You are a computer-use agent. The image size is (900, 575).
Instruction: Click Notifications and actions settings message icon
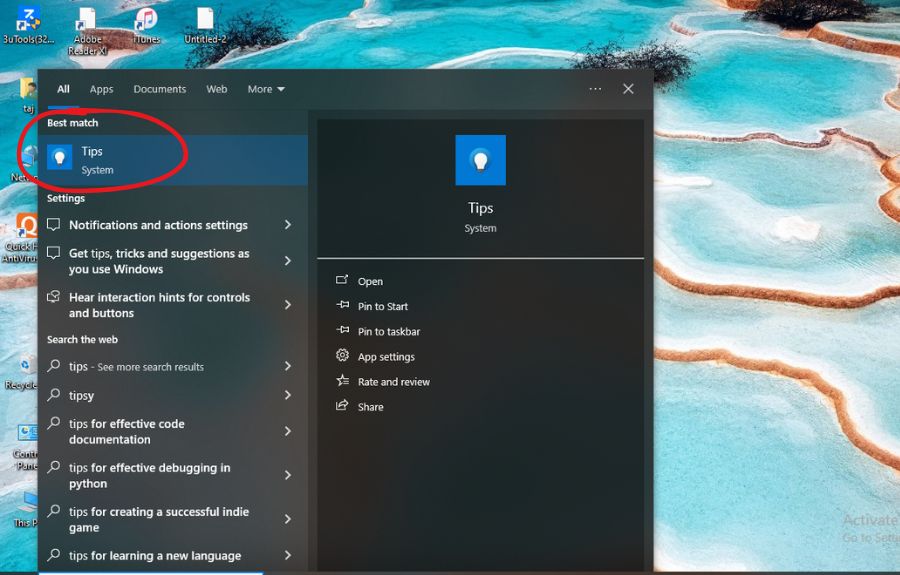point(53,224)
